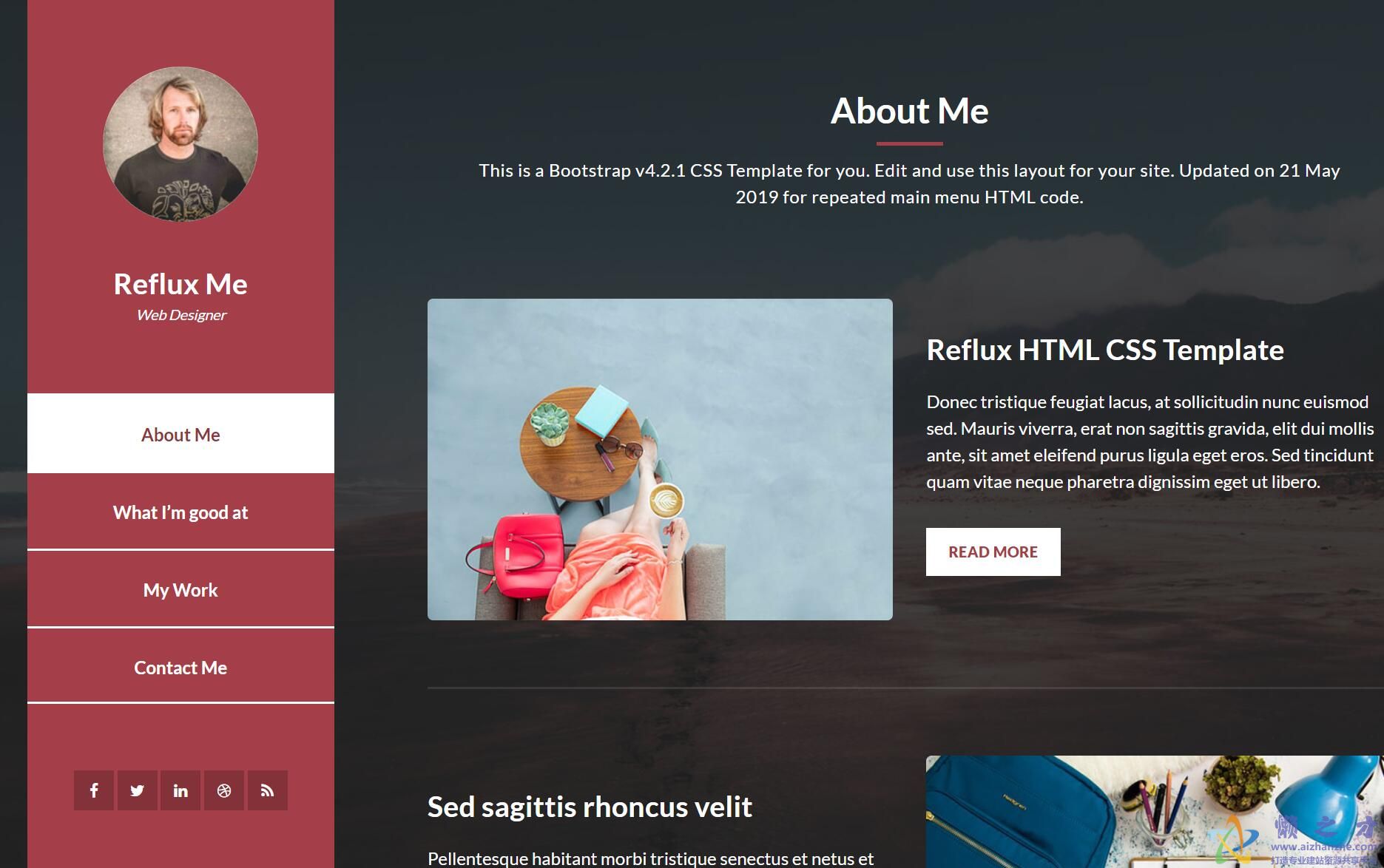
Task: Open the Dribbble social icon
Action: point(224,790)
